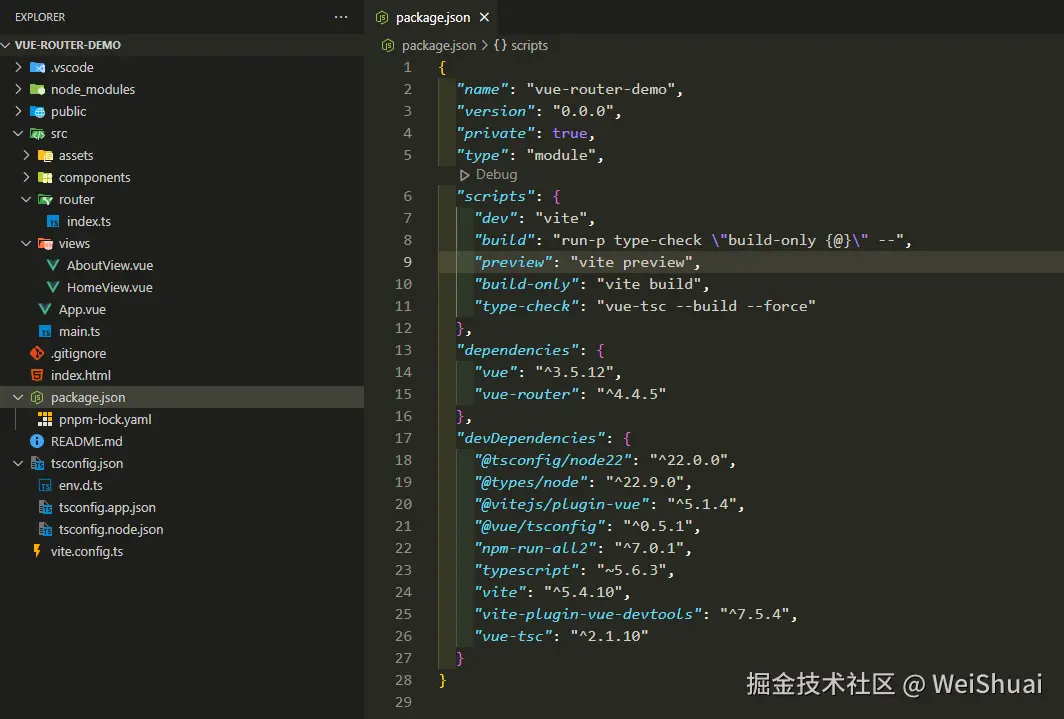Collapse nested files under package.json
Screen dimensions: 1064x719
click(x=18, y=397)
